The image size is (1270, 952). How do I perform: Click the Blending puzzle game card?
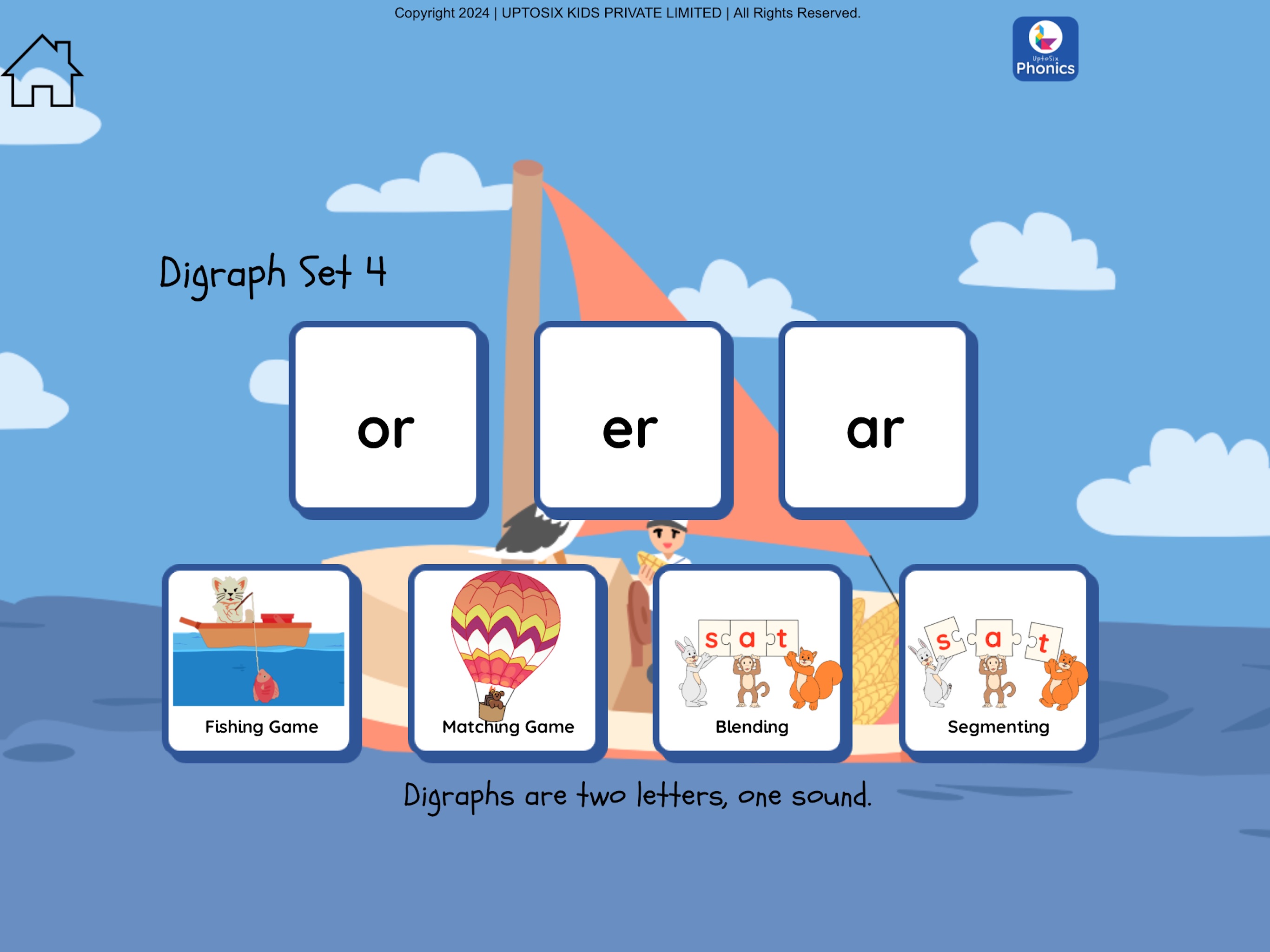pos(752,660)
